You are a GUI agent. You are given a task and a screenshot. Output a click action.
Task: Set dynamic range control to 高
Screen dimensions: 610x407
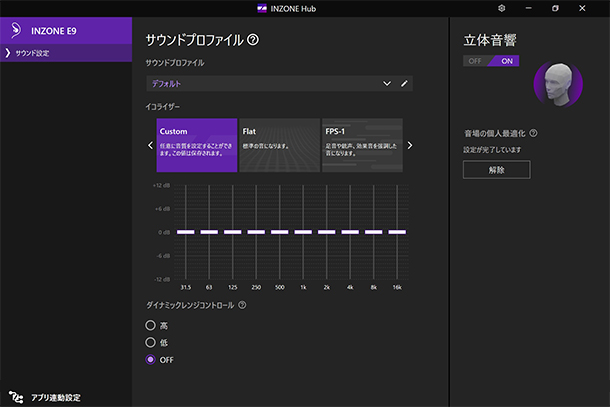[x=151, y=325]
